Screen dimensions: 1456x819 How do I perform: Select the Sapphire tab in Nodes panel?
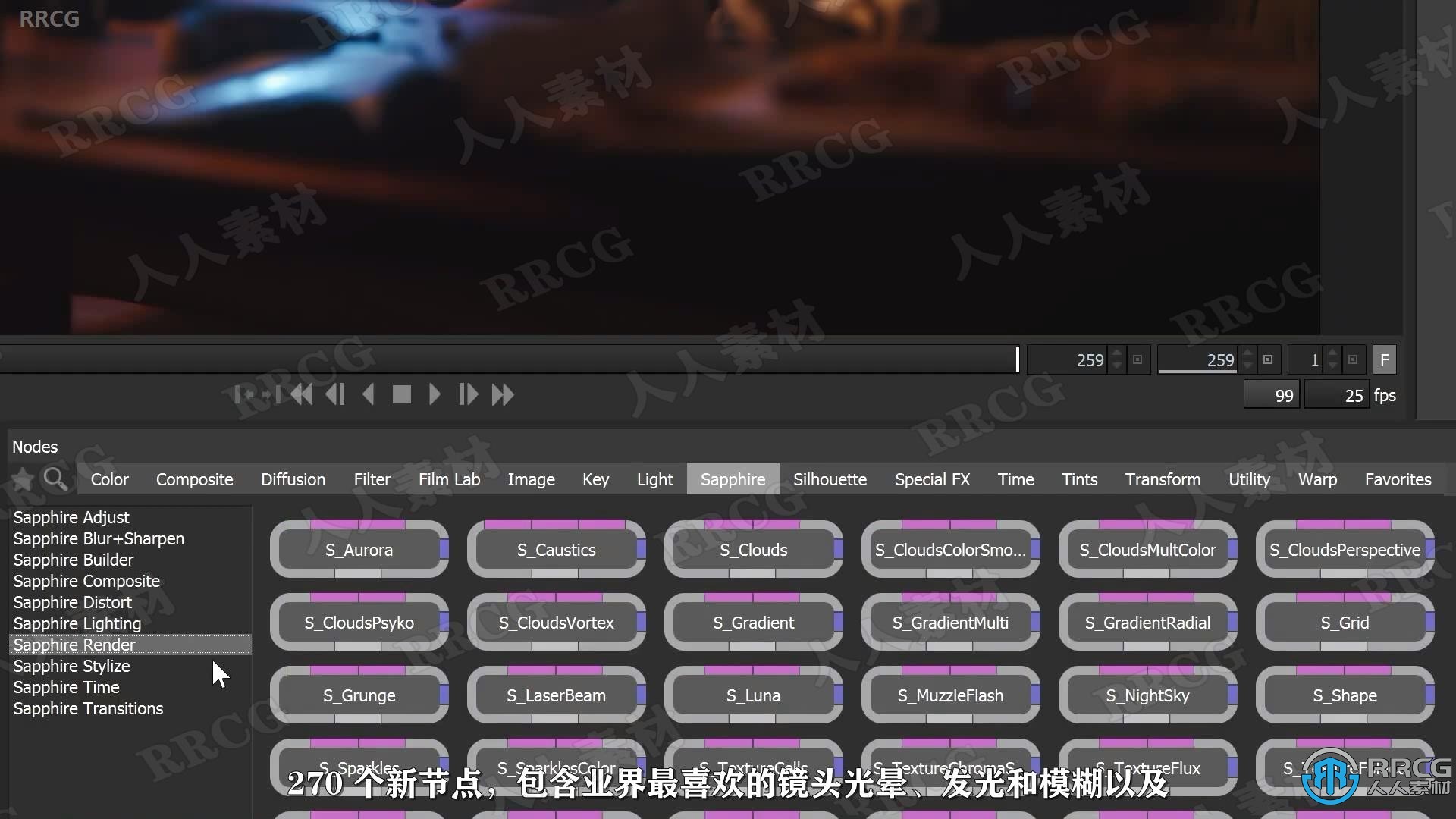[x=732, y=479]
